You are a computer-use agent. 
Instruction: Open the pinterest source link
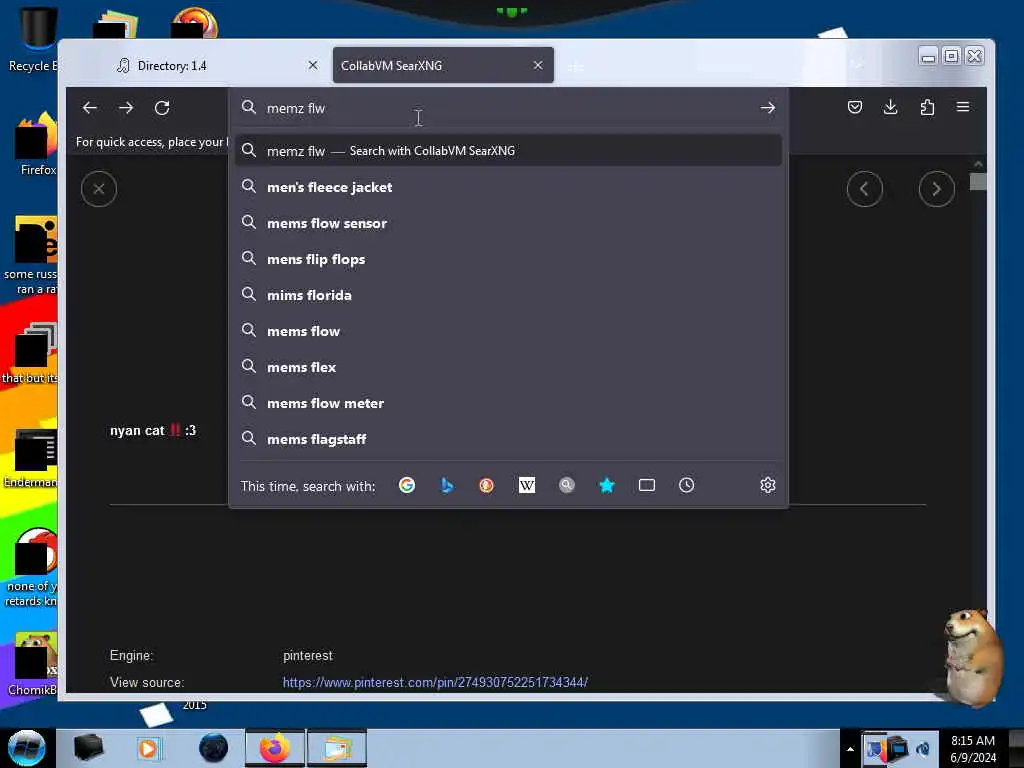tap(435, 682)
